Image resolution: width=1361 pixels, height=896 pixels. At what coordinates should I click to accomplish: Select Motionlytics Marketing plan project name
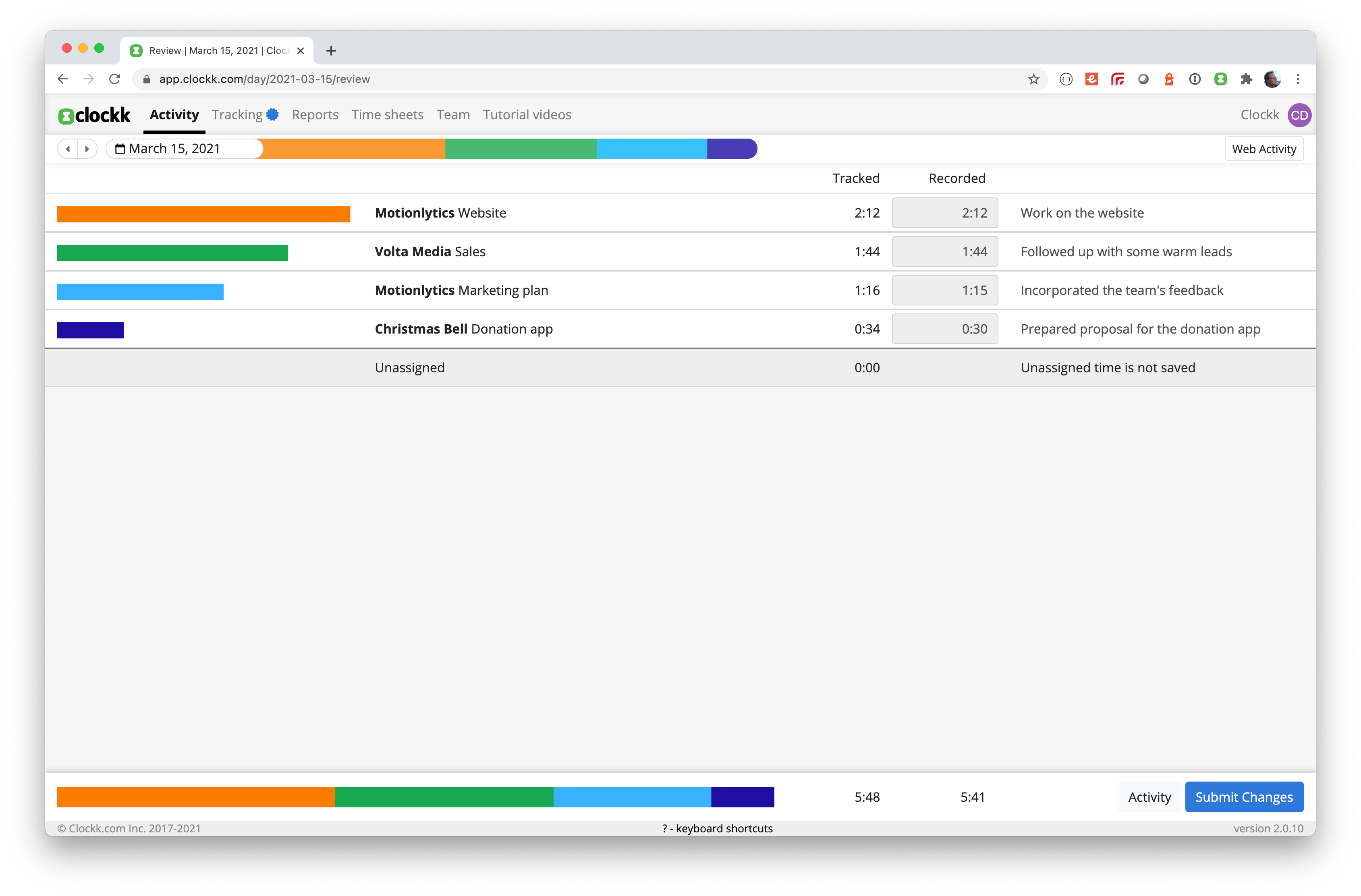[461, 290]
